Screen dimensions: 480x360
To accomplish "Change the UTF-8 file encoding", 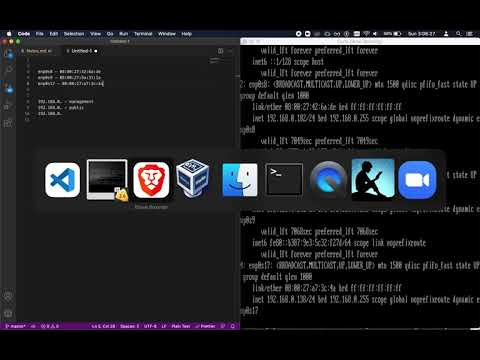I will (x=150, y=326).
